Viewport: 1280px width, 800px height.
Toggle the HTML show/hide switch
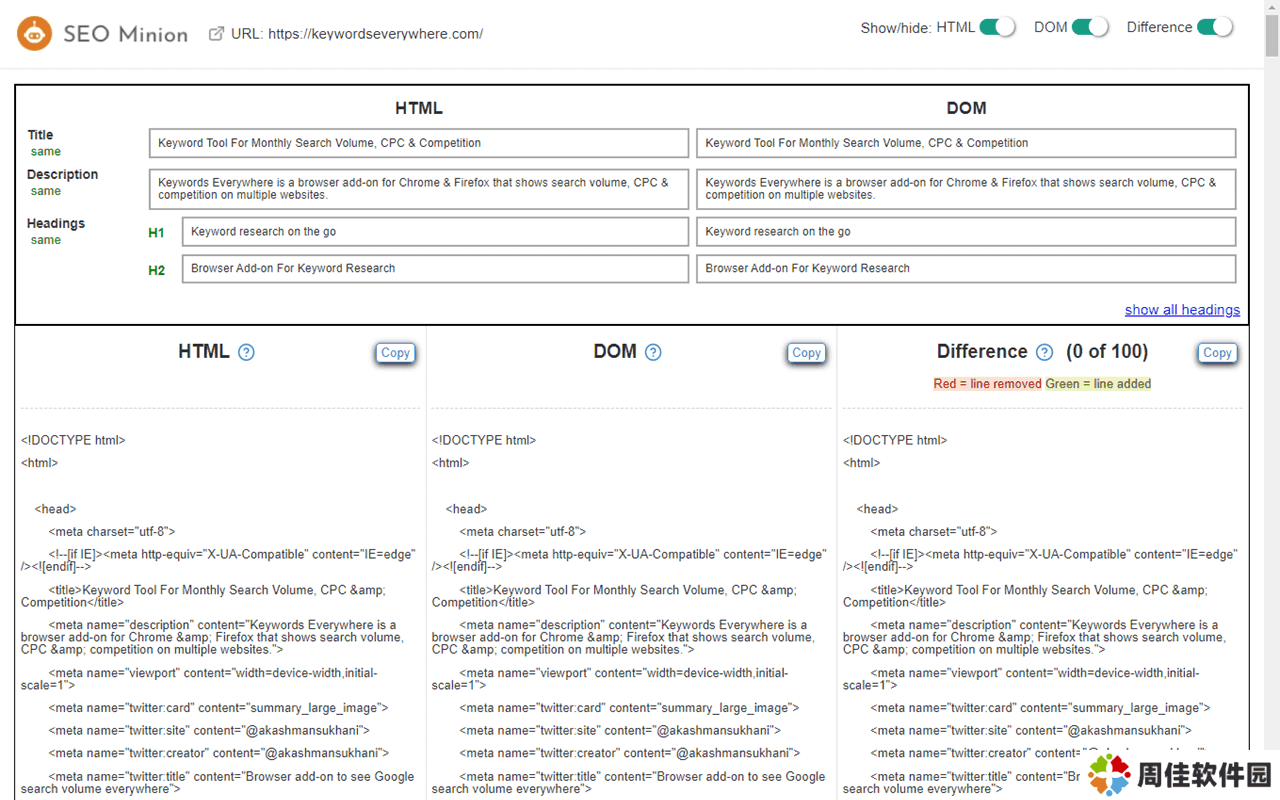tap(997, 27)
